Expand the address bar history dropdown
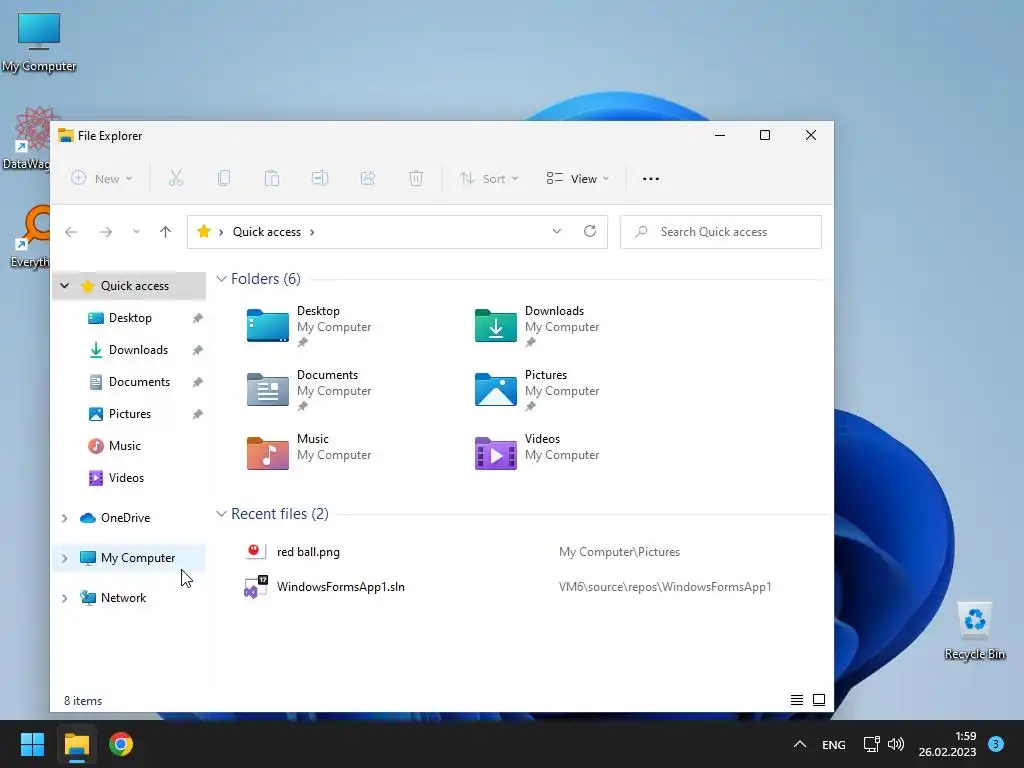The image size is (1024, 768). (x=556, y=231)
